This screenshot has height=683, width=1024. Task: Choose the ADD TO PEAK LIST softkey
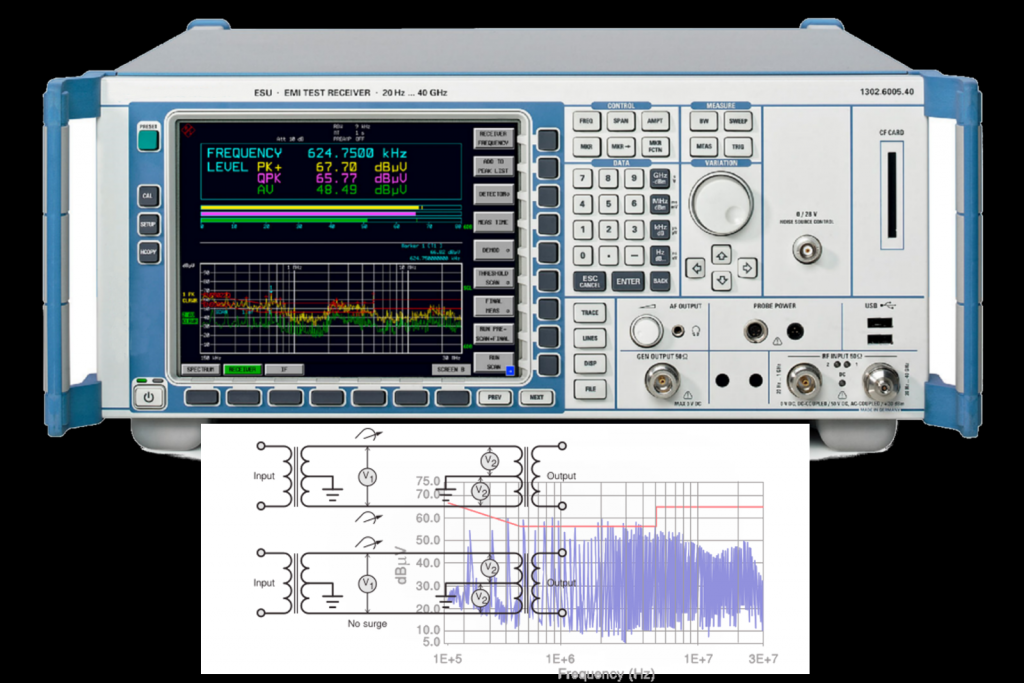point(493,166)
